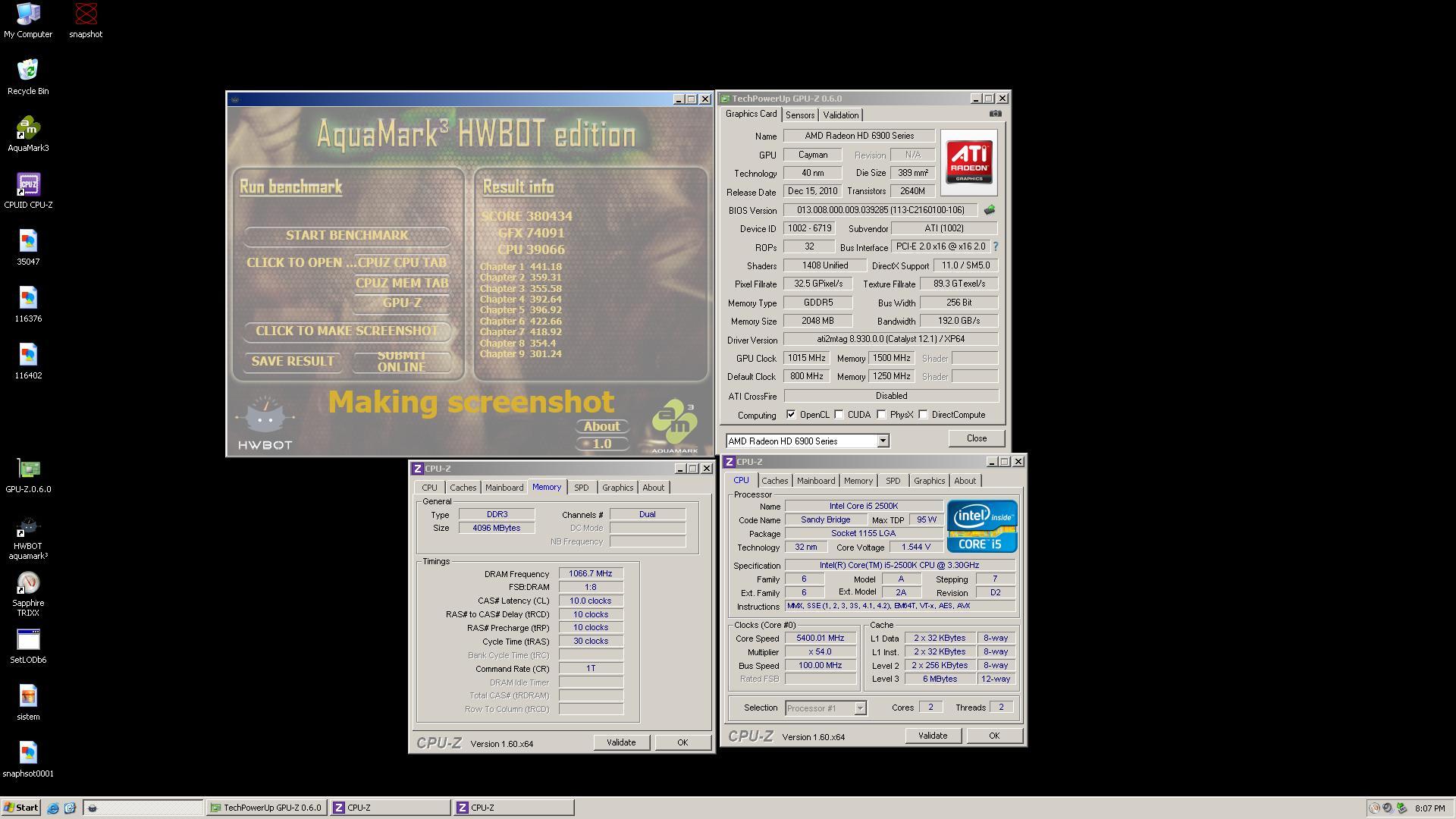Switch to the Sensors tab in GPU-Z
This screenshot has width=1456, height=819.
(800, 115)
